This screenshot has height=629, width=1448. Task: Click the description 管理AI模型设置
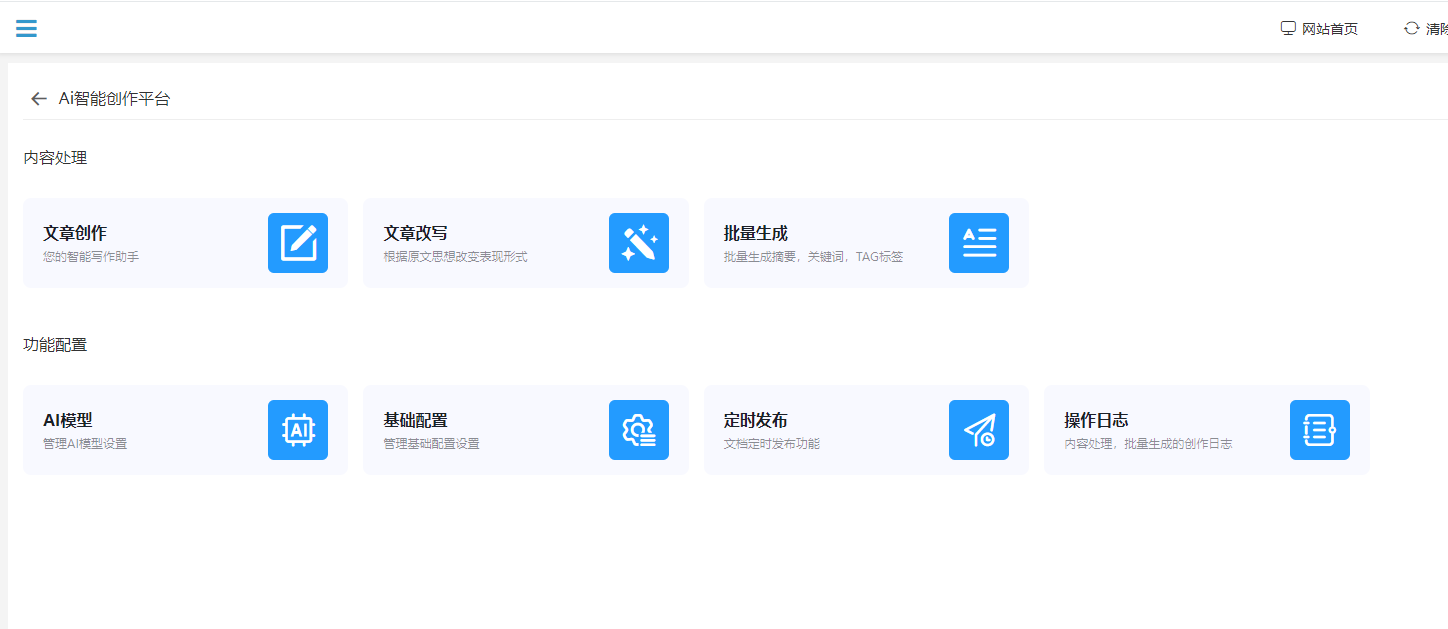(85, 444)
